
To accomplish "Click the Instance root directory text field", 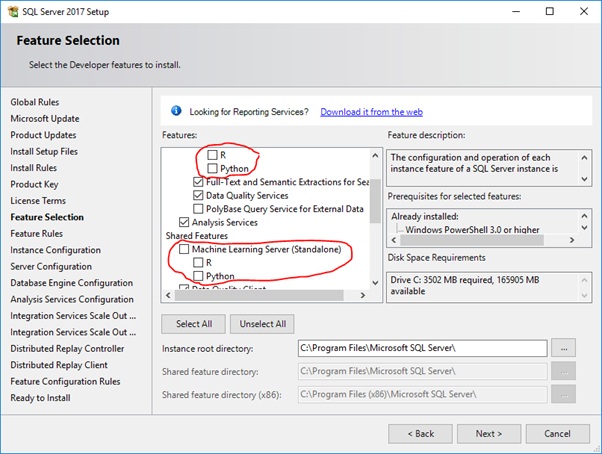I will pyautogui.click(x=422, y=348).
